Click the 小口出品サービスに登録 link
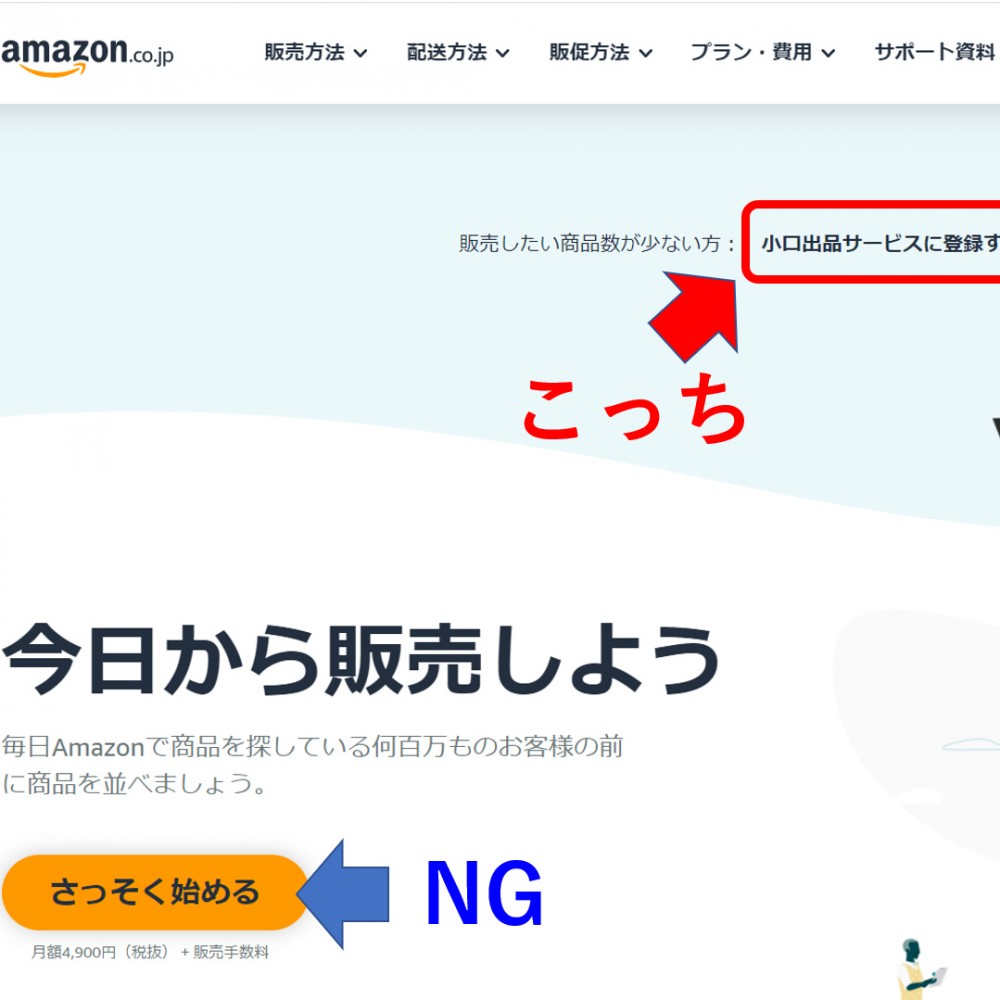Viewport: 1000px width, 1000px height. [880, 243]
